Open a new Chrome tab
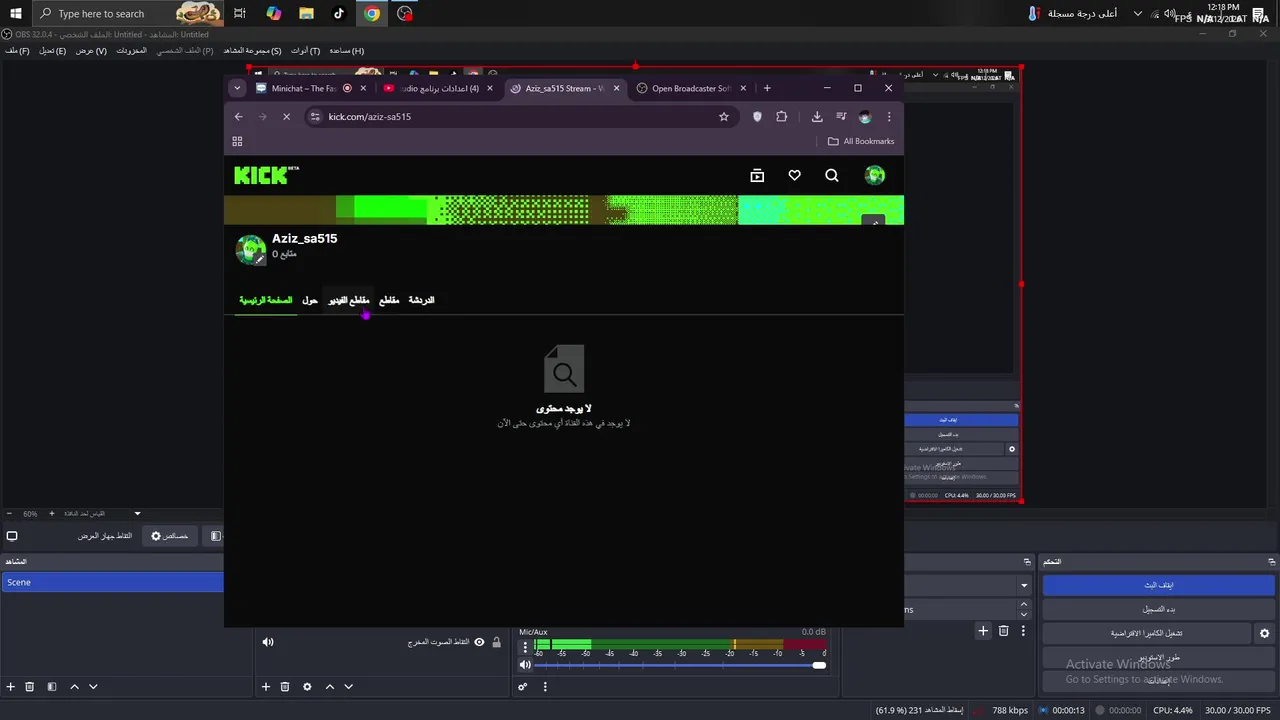This screenshot has width=1280, height=720. (x=767, y=88)
